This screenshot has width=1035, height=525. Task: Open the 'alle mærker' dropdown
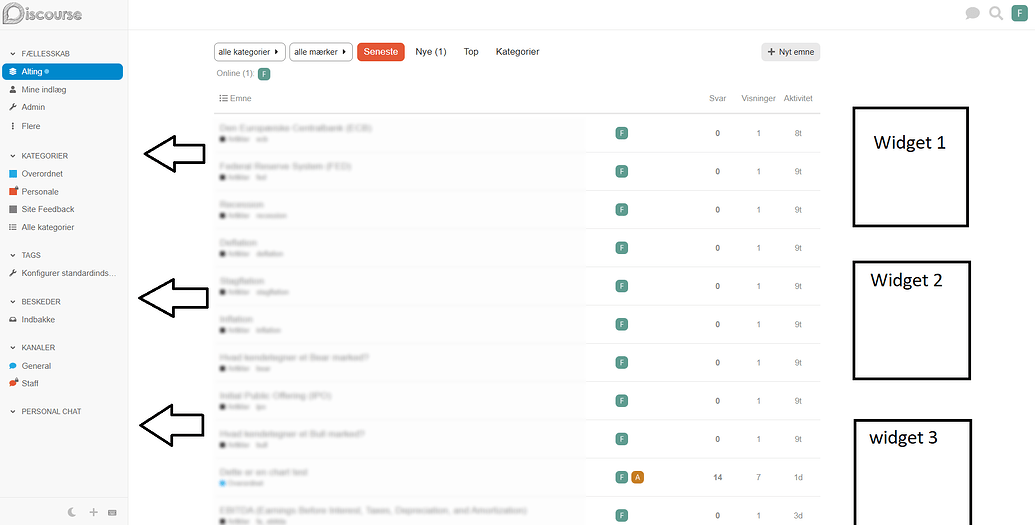pos(321,51)
